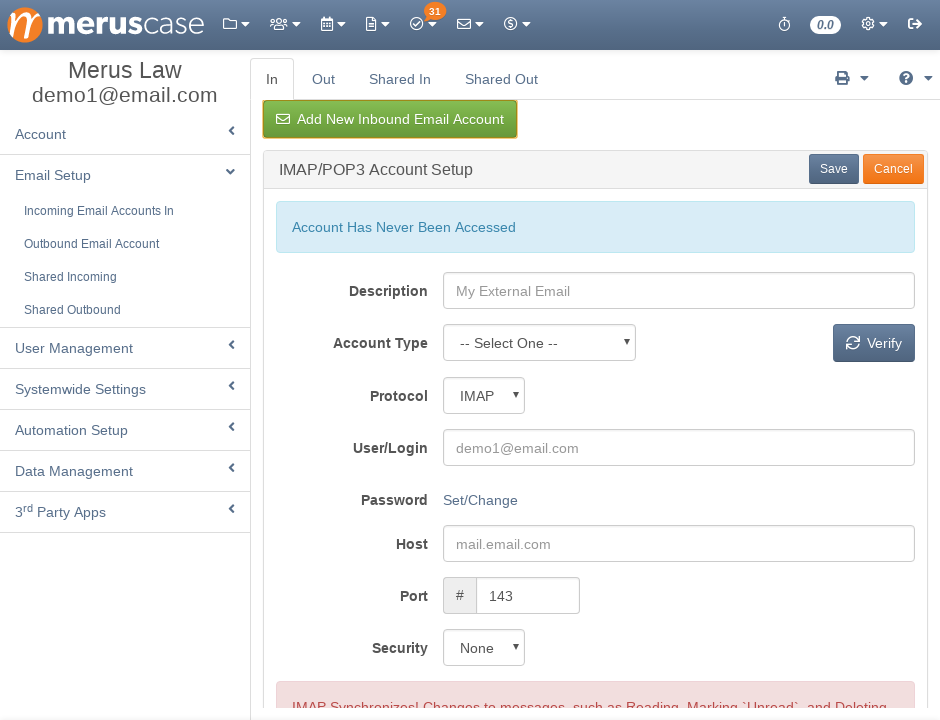This screenshot has height=720, width=940.
Task: Click the Verify button
Action: pyautogui.click(x=873, y=343)
